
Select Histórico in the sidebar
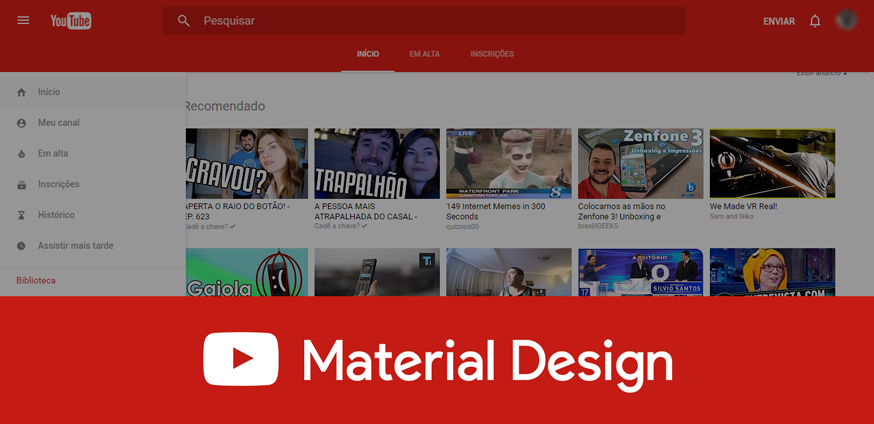pos(93,215)
